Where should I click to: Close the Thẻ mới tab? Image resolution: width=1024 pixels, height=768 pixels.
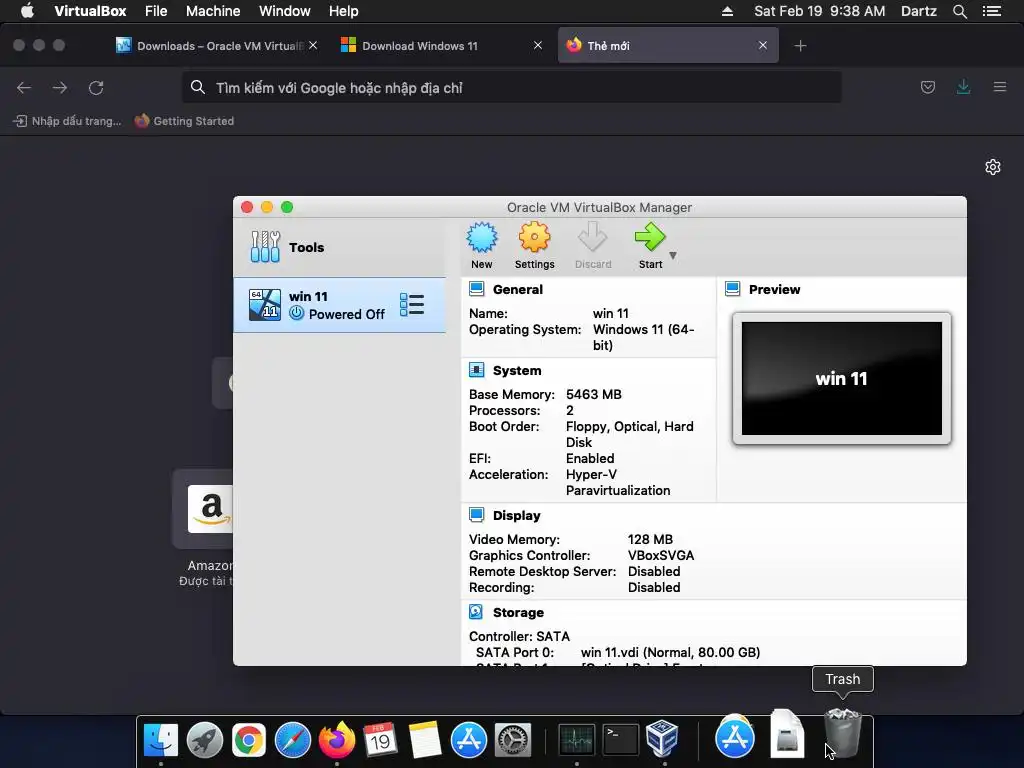click(763, 45)
